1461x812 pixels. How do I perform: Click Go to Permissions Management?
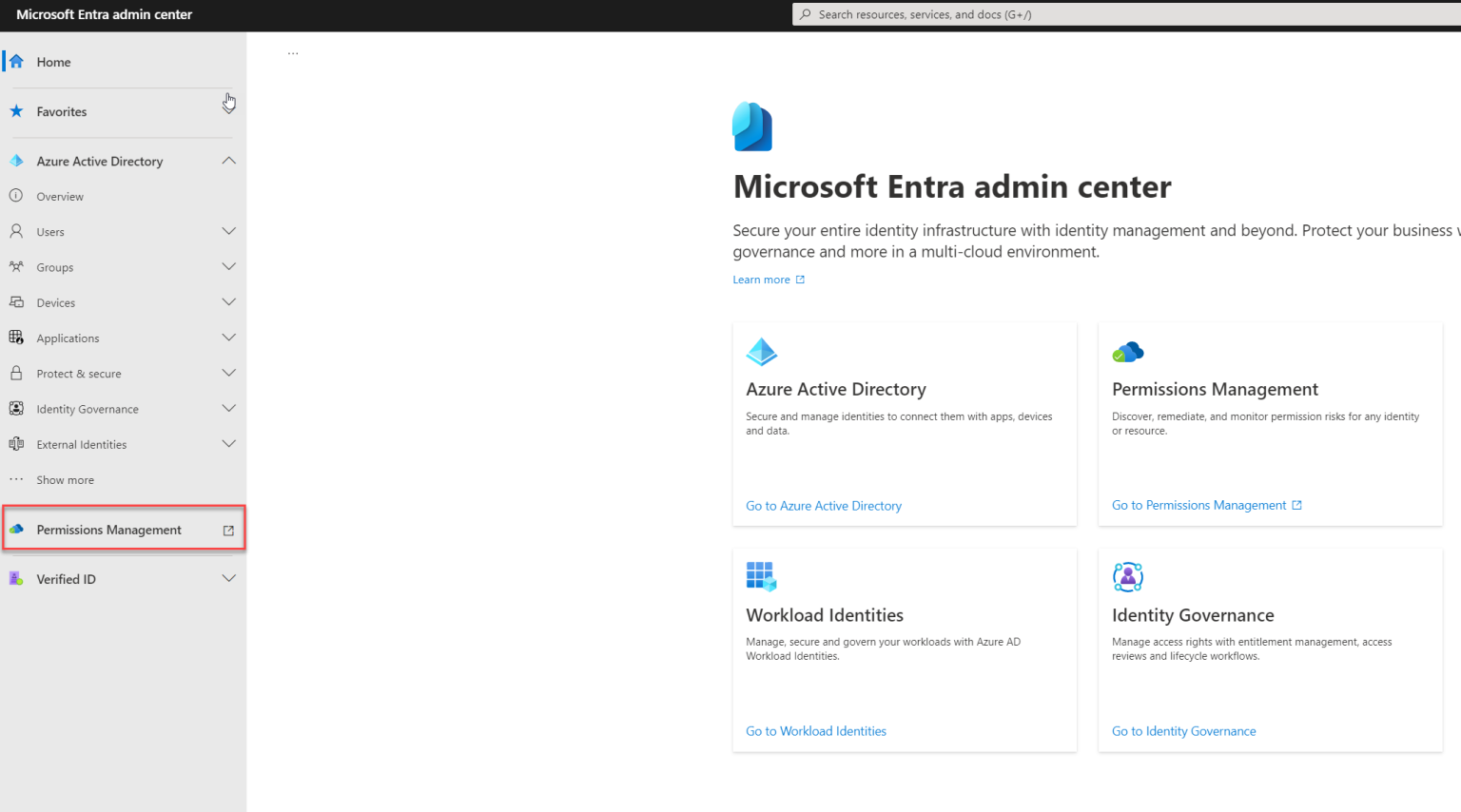(x=1198, y=505)
